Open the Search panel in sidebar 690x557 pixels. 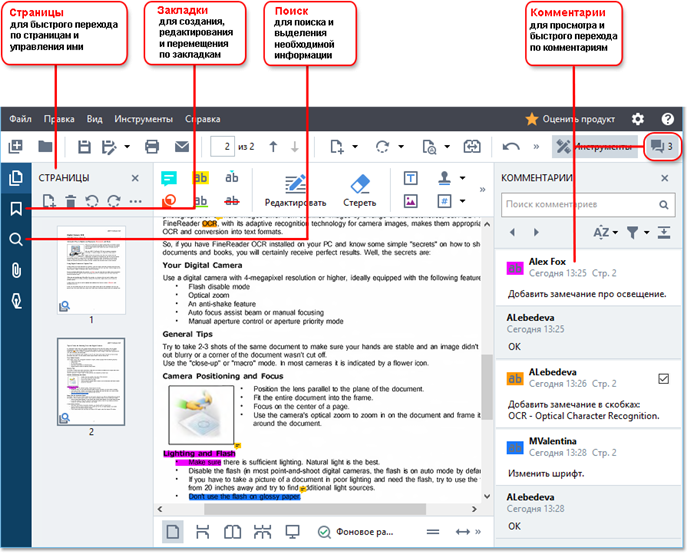pyautogui.click(x=16, y=239)
